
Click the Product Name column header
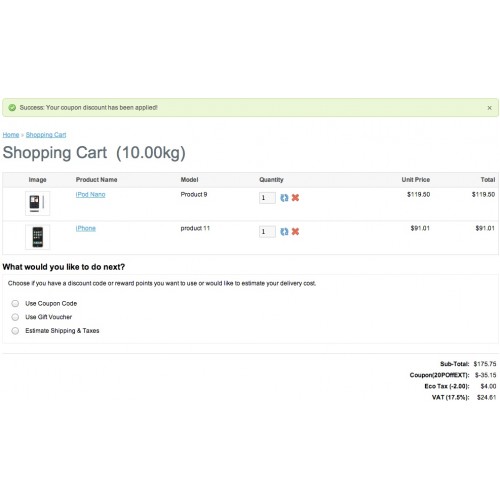pos(96,180)
